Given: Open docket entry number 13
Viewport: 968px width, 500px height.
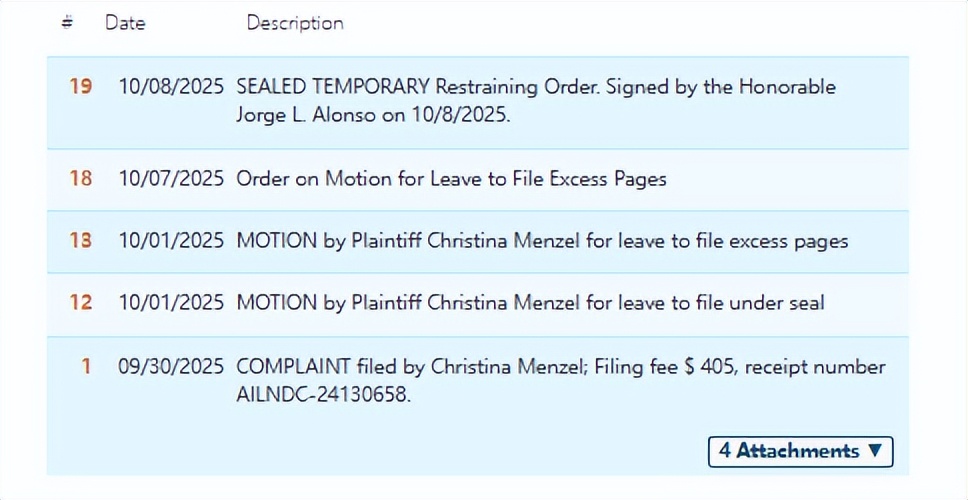Looking at the screenshot, I should pyautogui.click(x=80, y=241).
